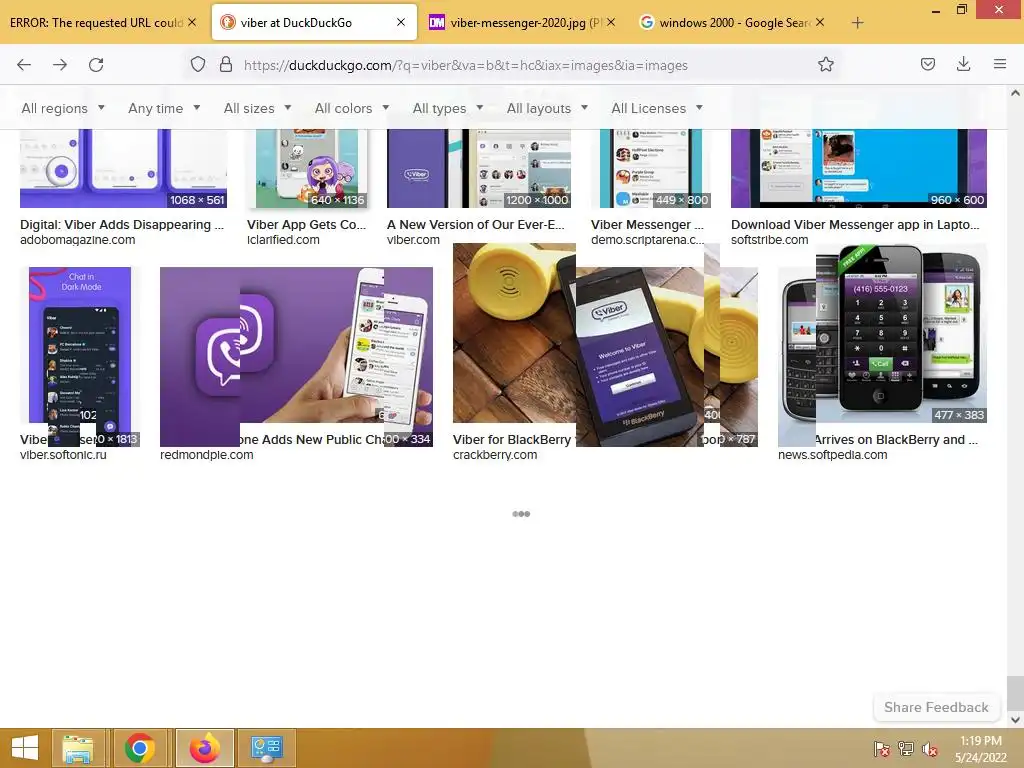The width and height of the screenshot is (1024, 768).
Task: Open 'Viber App Gets Co...' title link
Action: click(x=306, y=225)
